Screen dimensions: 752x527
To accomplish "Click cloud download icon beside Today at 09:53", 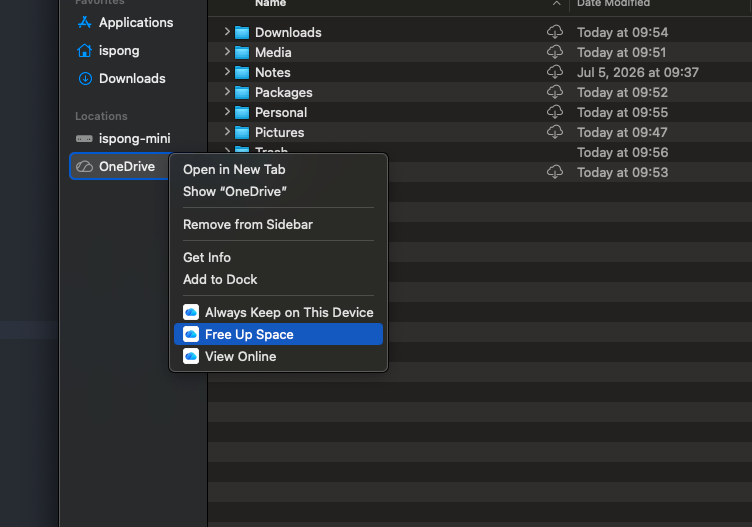I will [555, 172].
